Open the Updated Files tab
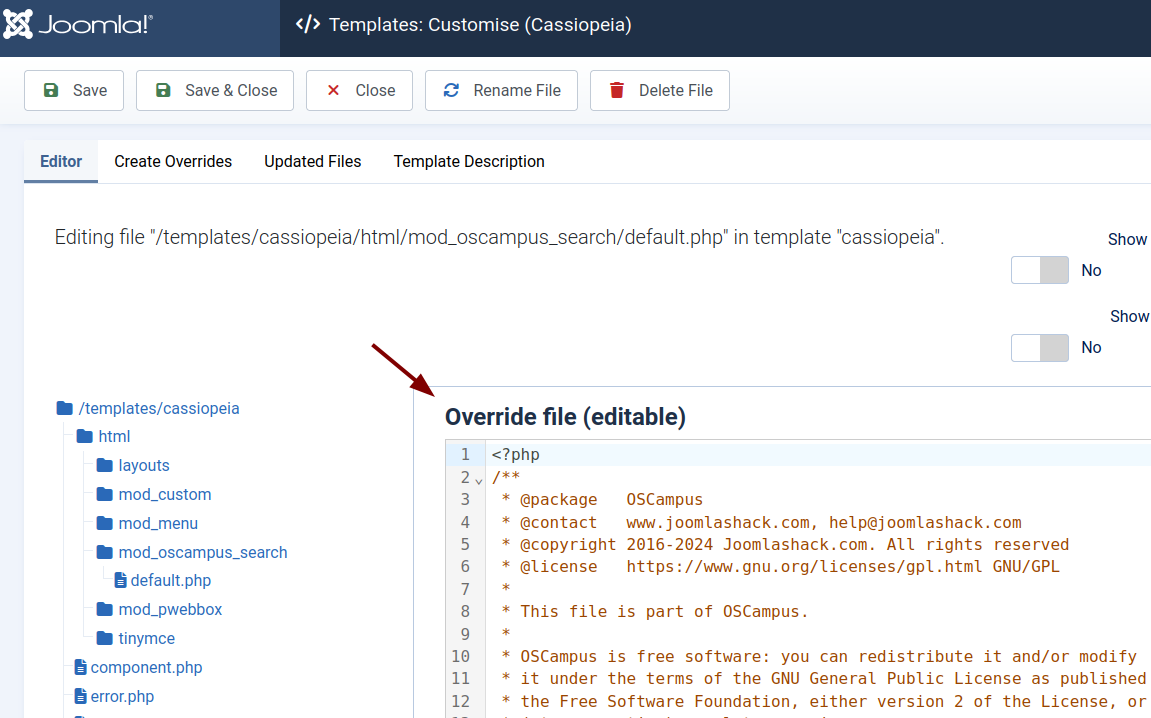 tap(313, 162)
